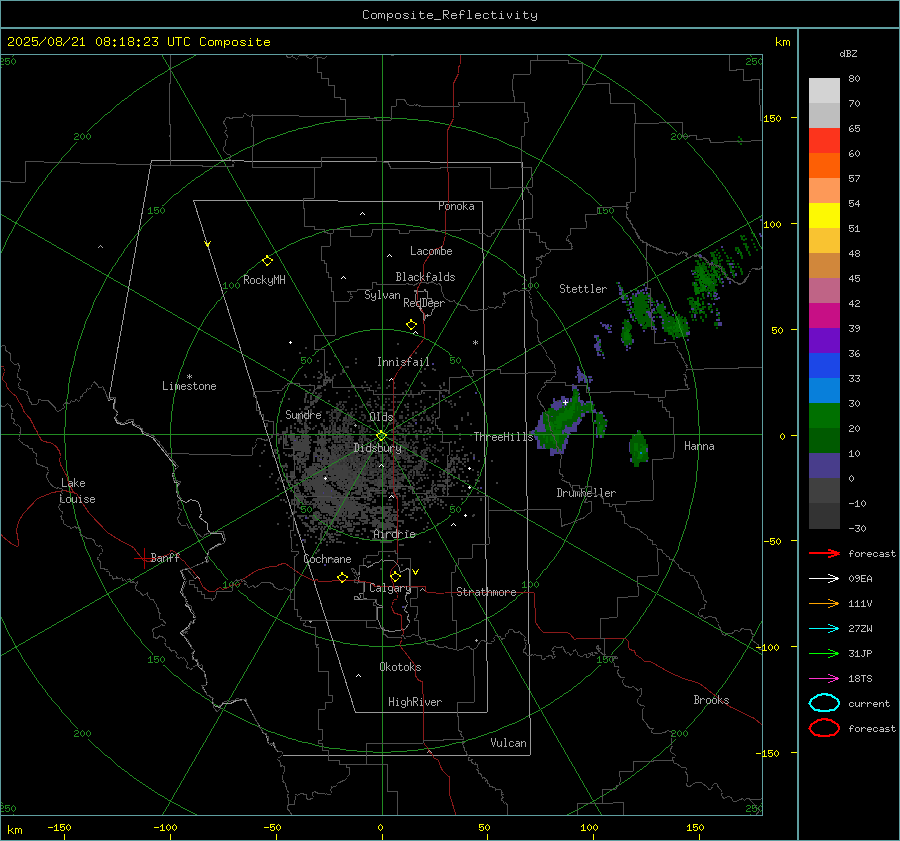Click the RedDeer city label
The width and height of the screenshot is (900, 841).
[x=424, y=303]
